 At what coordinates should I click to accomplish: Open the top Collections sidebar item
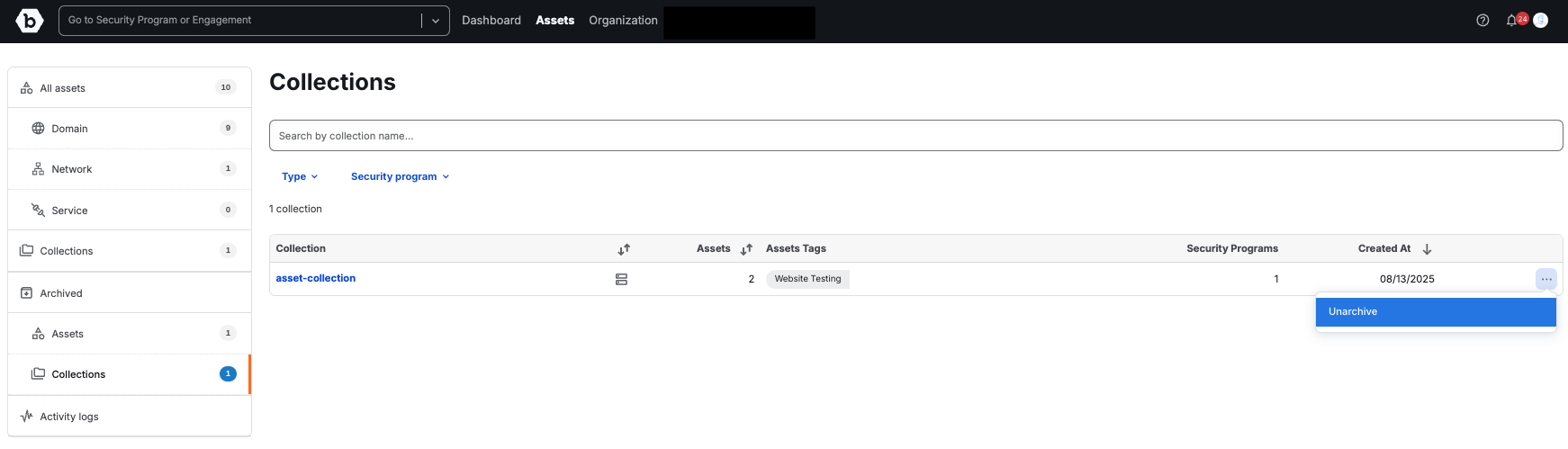130,251
